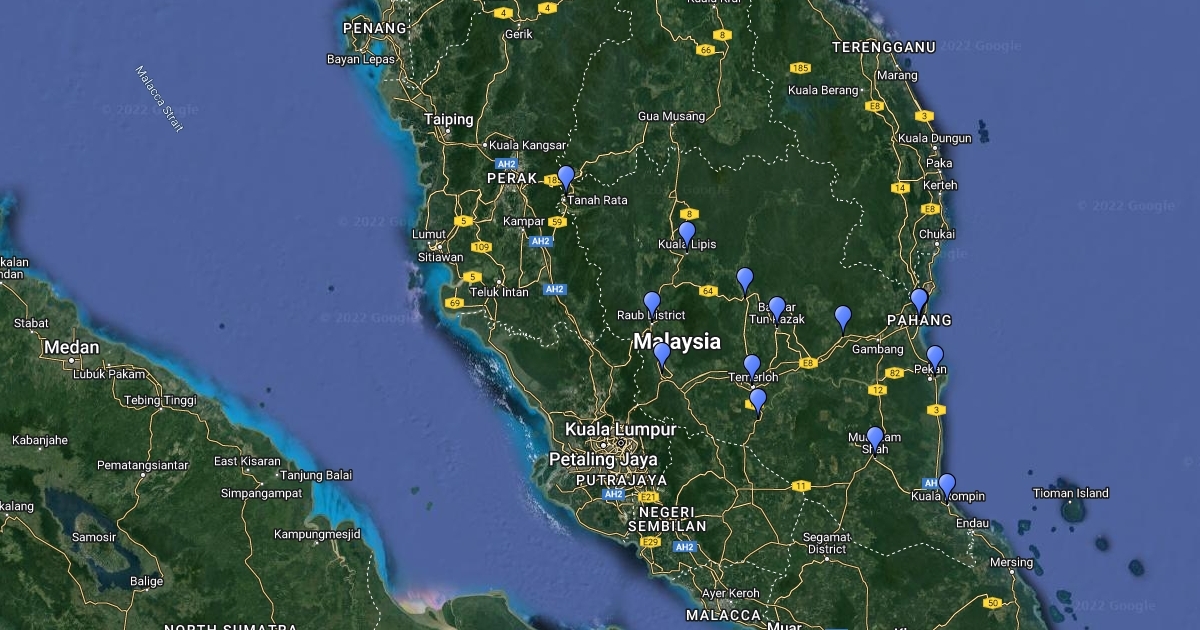Click the NEGERI SEMBILAN state label
This screenshot has width=1200, height=630.
pos(667,518)
